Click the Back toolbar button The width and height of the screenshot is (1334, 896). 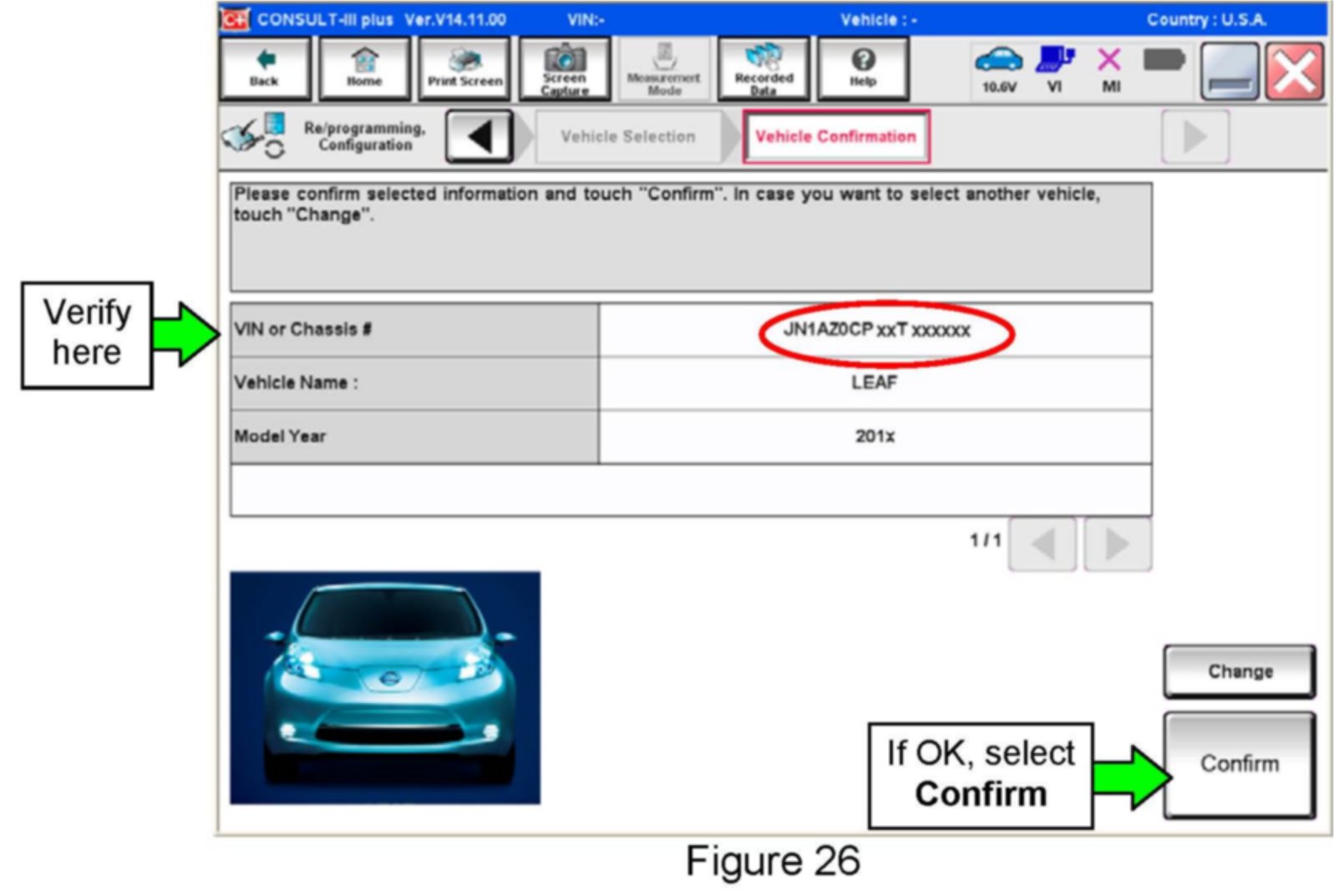pos(264,68)
